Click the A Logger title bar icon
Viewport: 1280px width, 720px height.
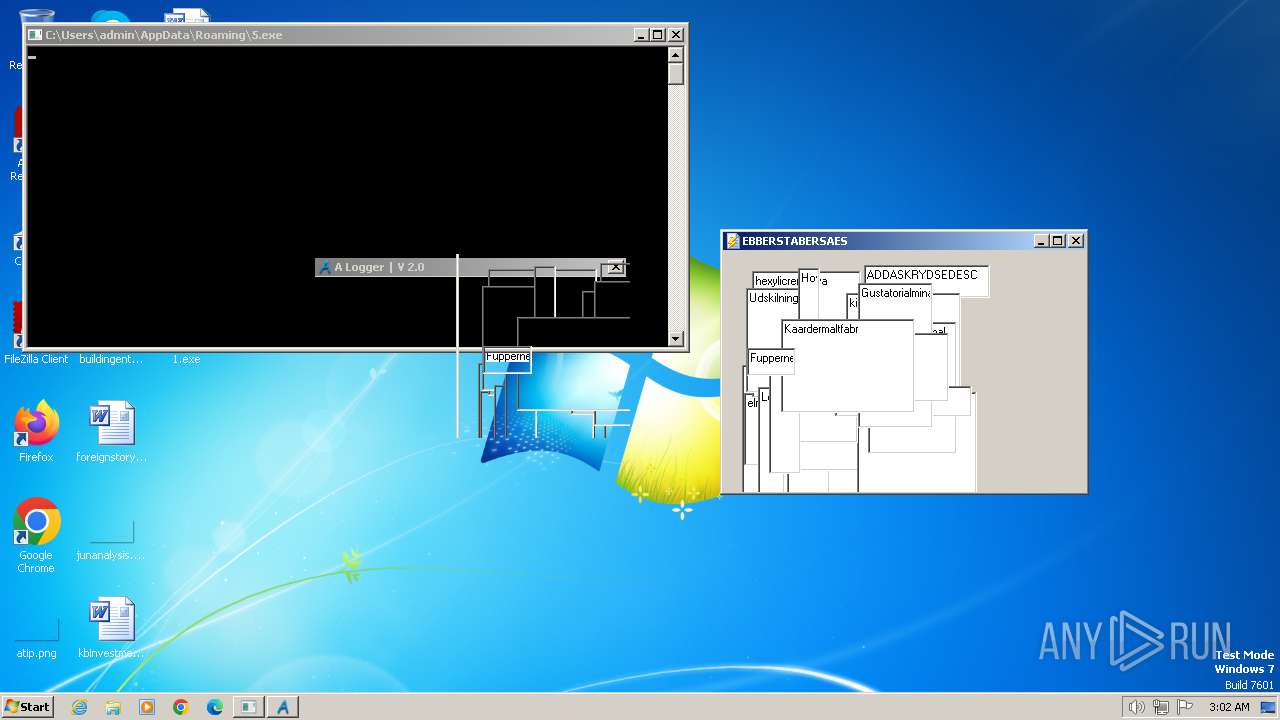(325, 267)
